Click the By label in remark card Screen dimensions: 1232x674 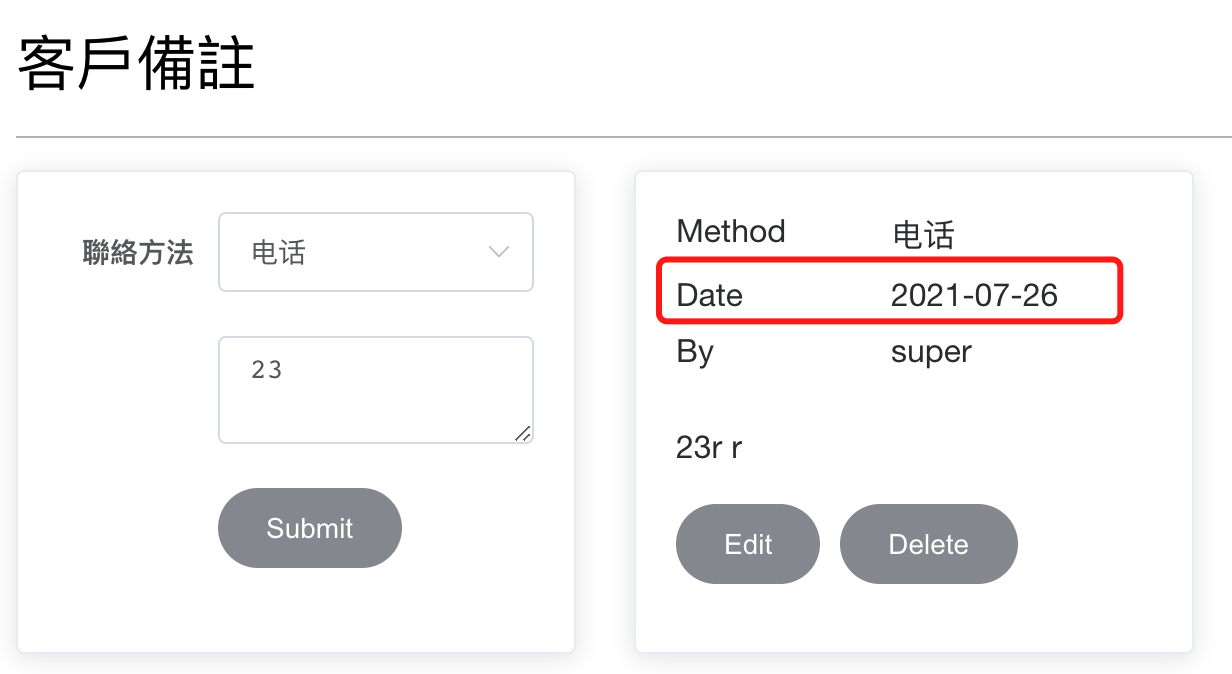(x=695, y=352)
